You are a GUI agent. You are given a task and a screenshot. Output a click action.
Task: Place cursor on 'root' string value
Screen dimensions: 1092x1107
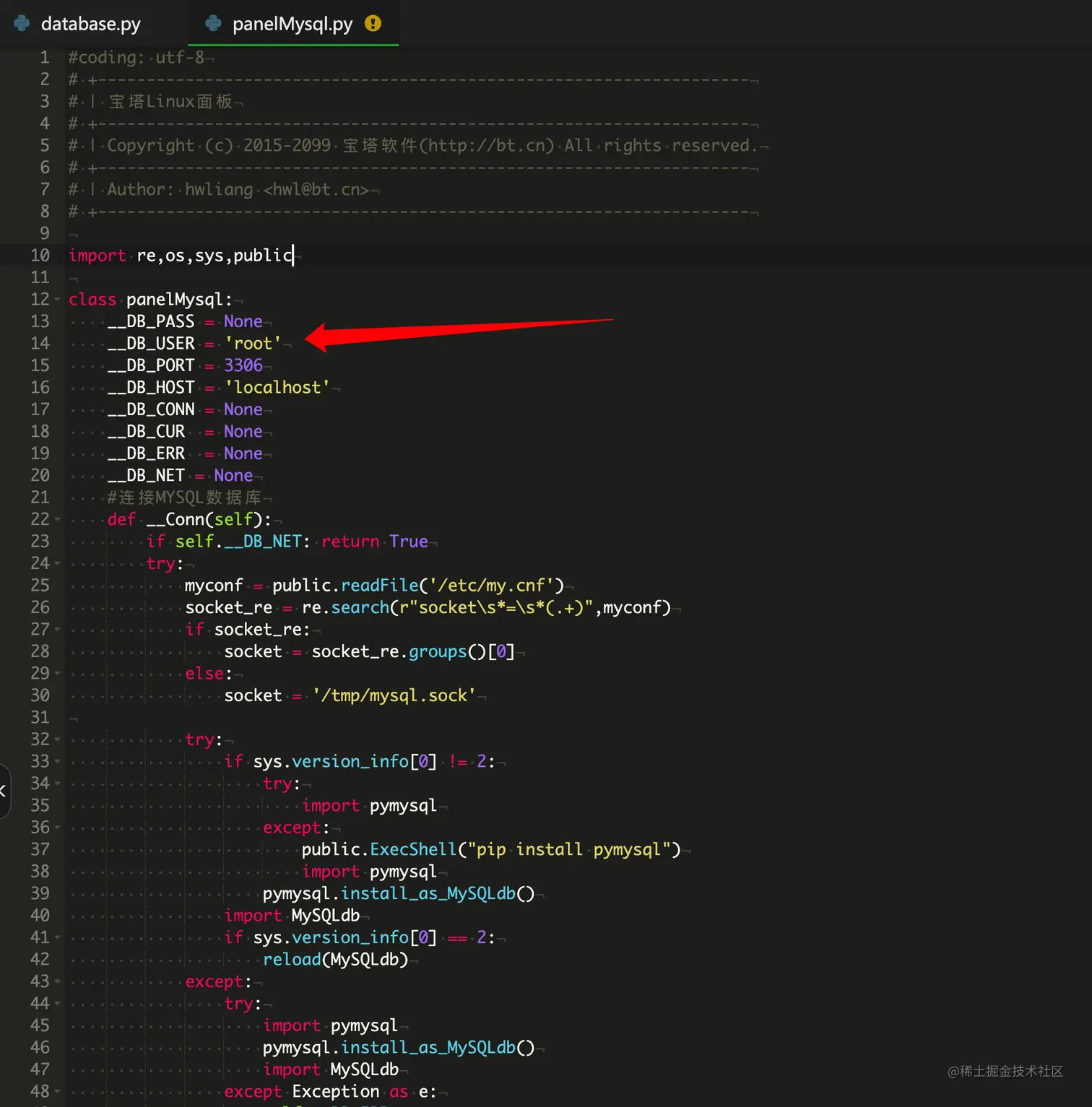pos(253,344)
